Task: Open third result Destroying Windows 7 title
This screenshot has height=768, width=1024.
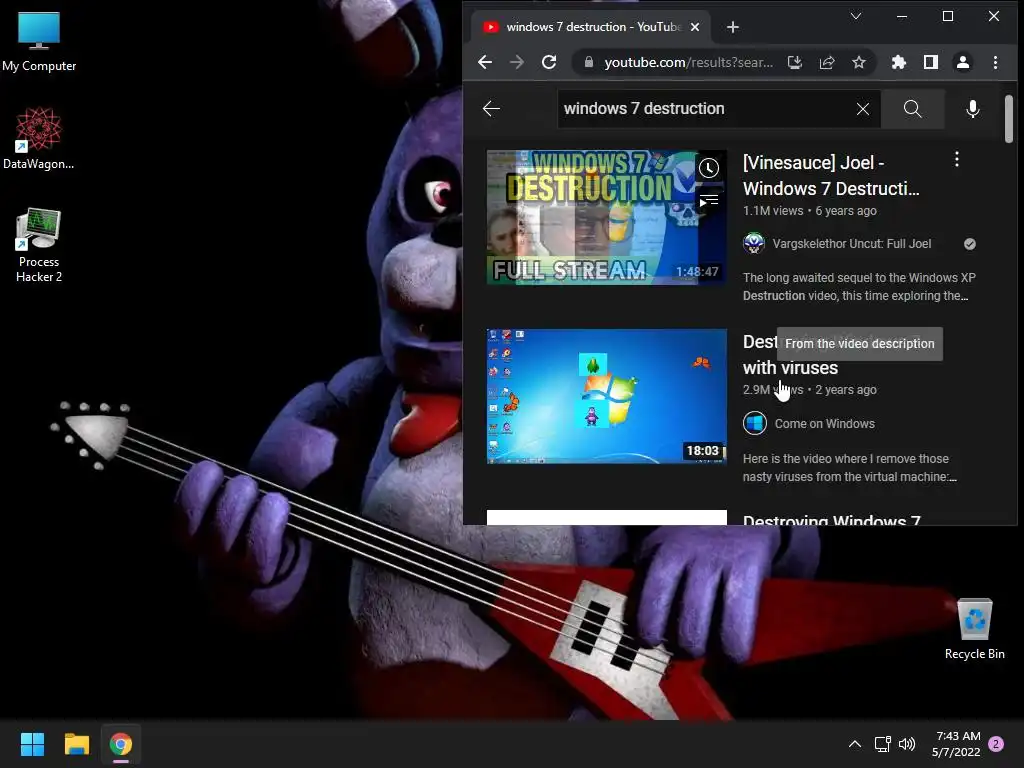Action: (831, 520)
